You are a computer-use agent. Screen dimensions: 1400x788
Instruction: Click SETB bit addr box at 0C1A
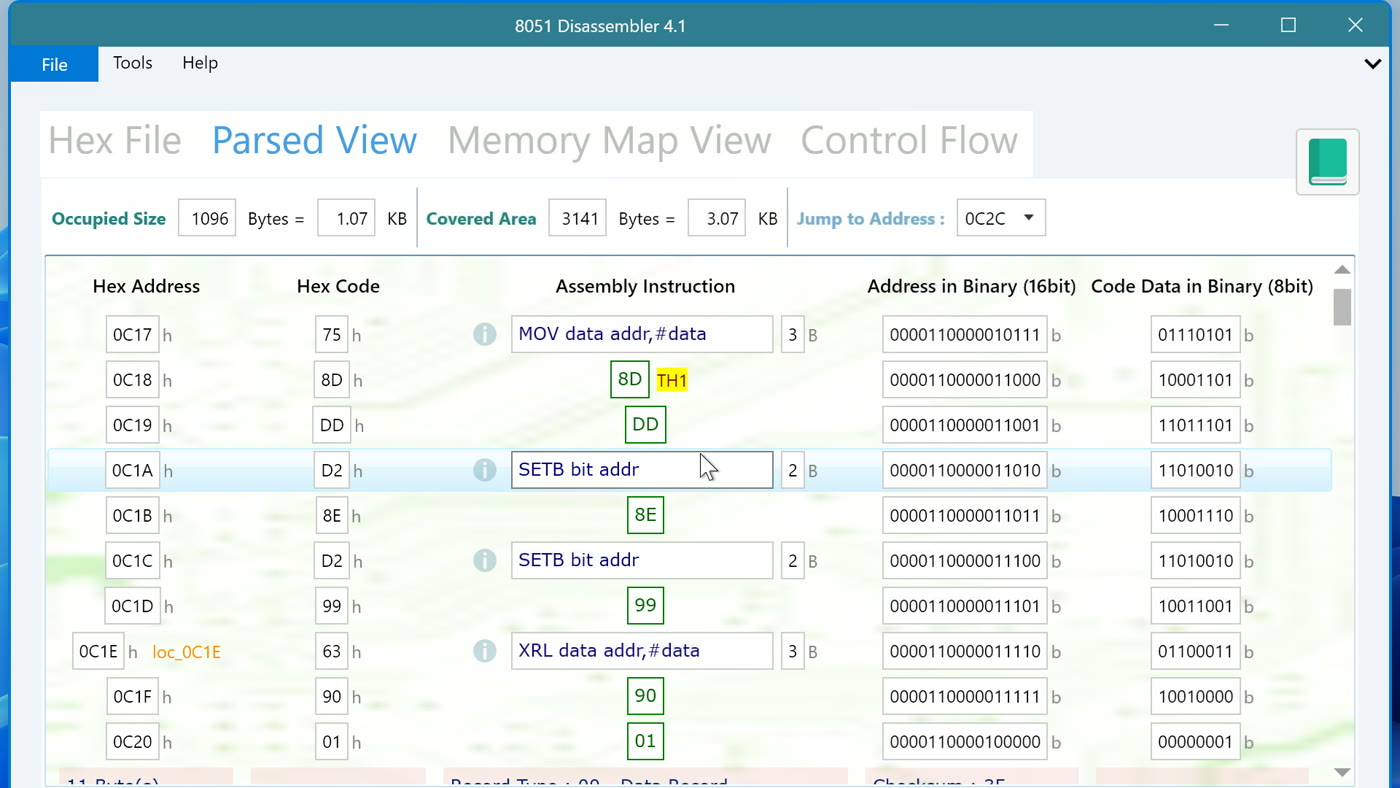coord(642,470)
